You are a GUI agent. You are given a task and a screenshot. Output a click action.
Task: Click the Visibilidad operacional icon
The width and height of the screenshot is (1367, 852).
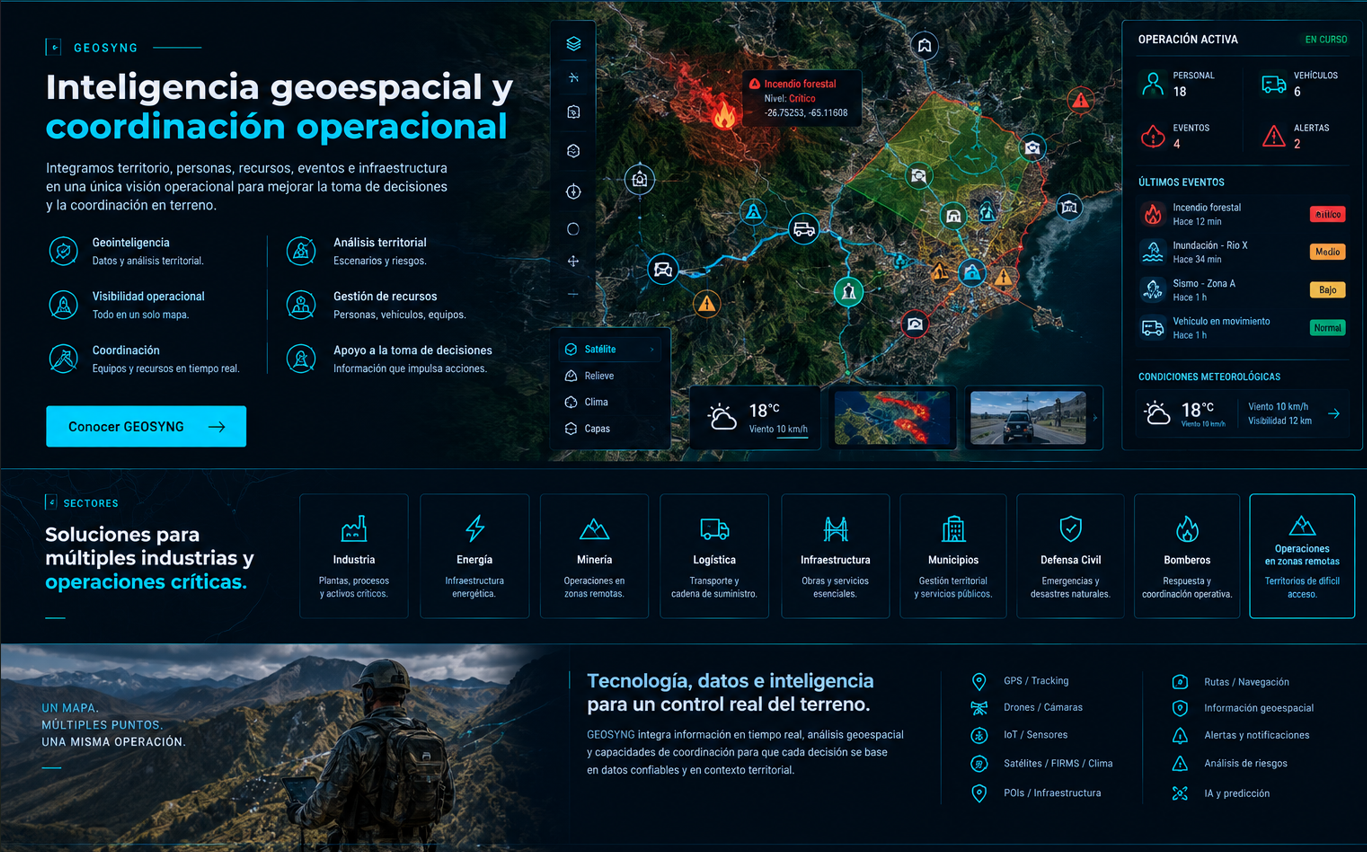pyautogui.click(x=64, y=304)
